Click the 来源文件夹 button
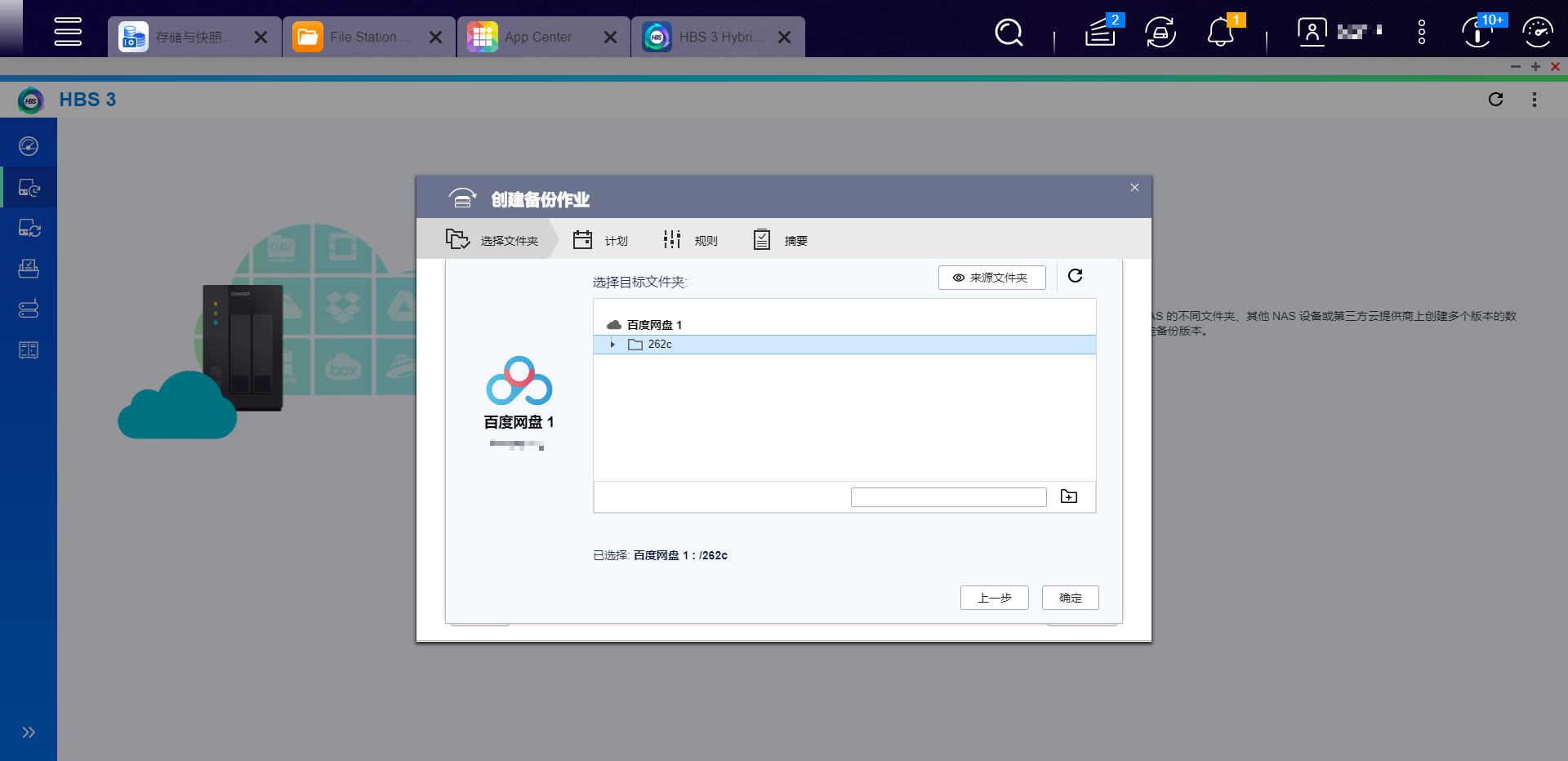This screenshot has height=761, width=1568. coord(991,278)
